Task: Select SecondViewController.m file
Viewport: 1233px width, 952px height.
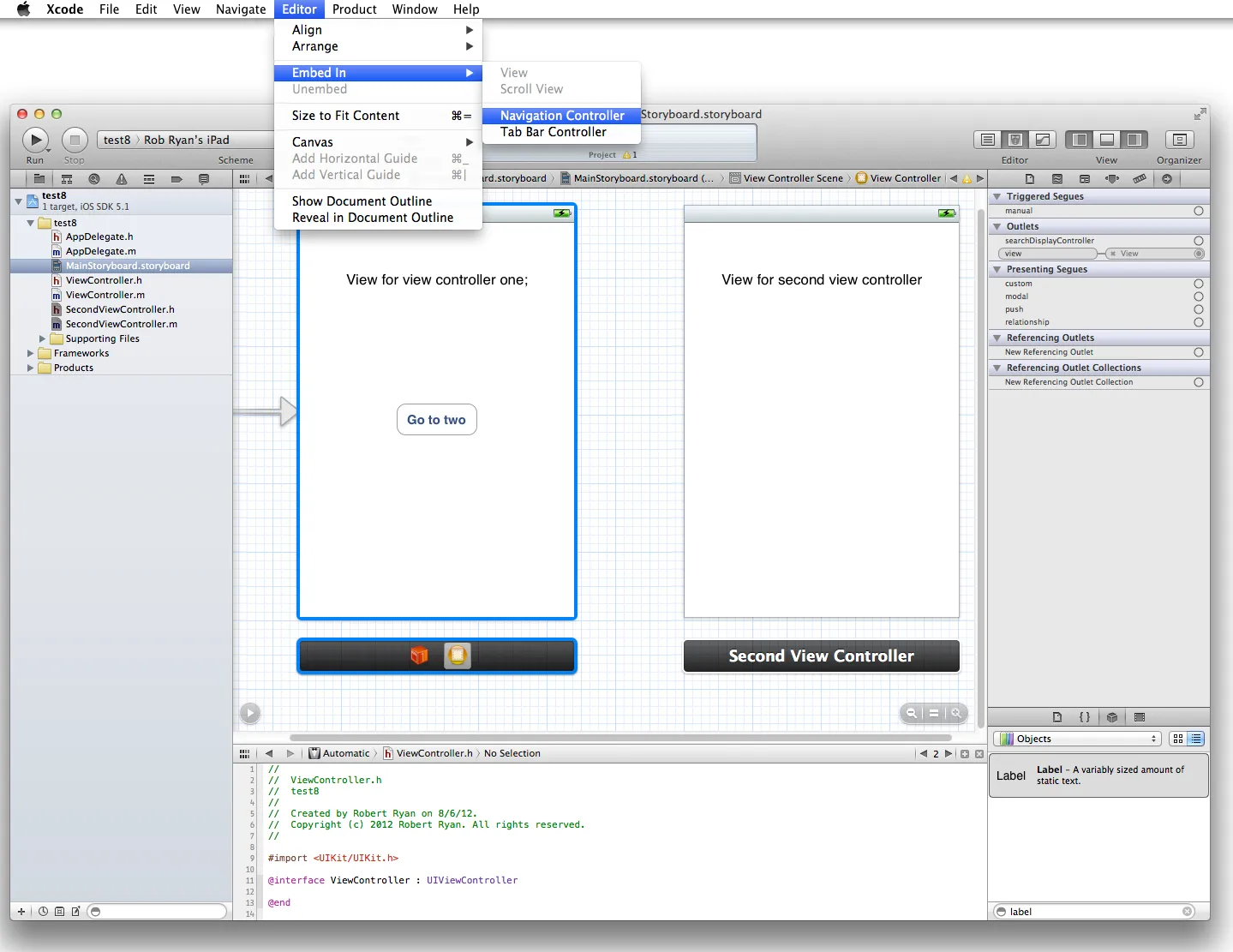Action: pyautogui.click(x=122, y=324)
